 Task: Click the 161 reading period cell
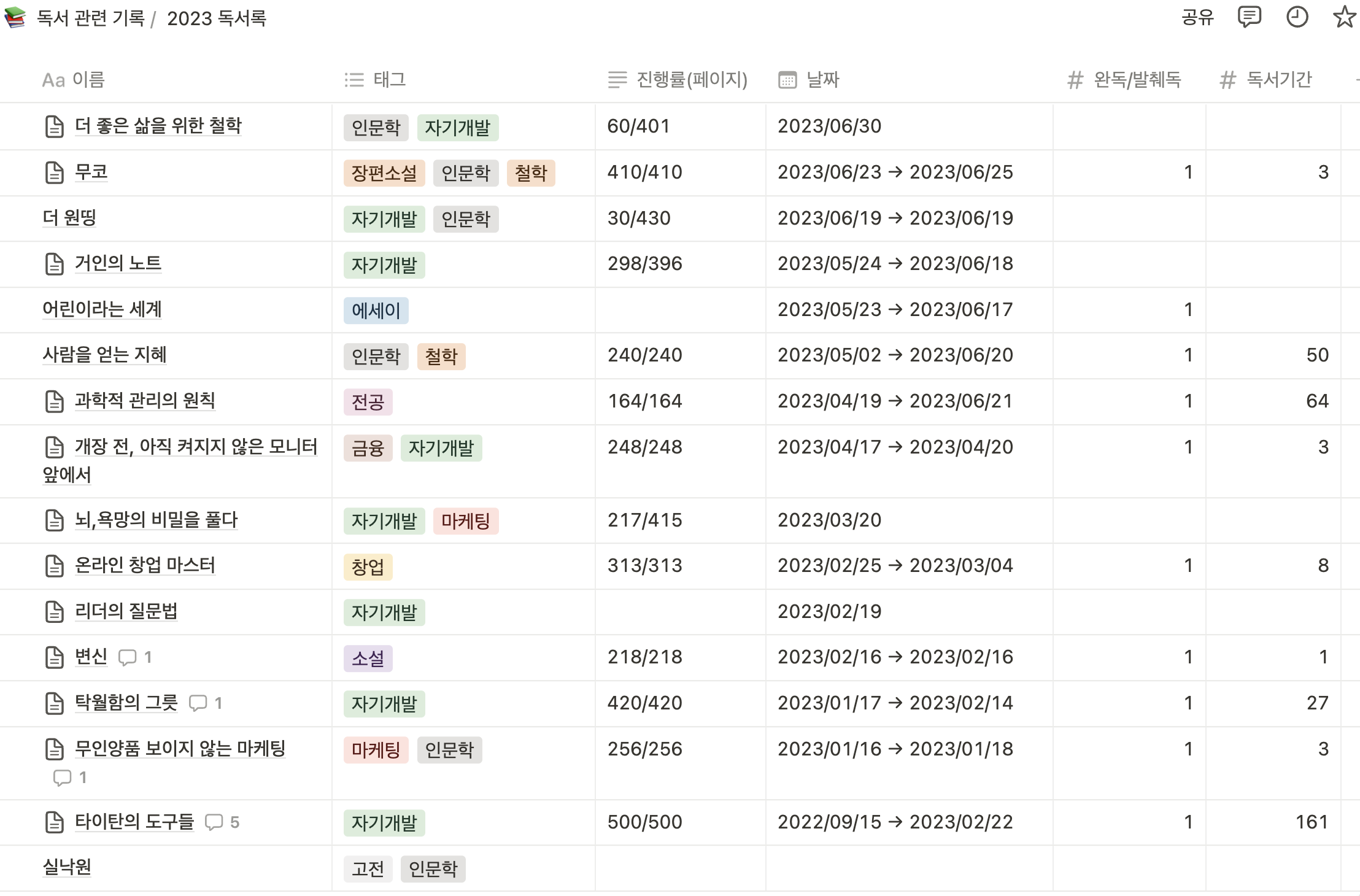click(1273, 822)
